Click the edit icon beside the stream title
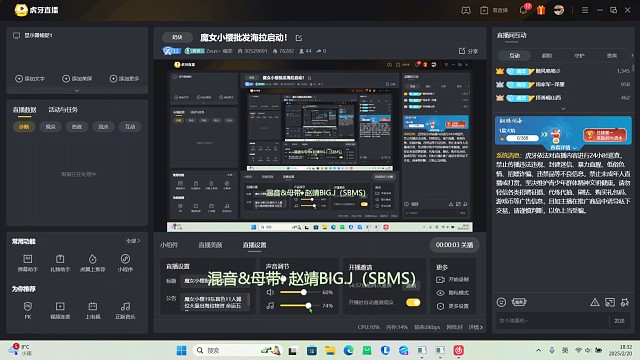Screen dimensions: 640x360 click(x=299, y=38)
